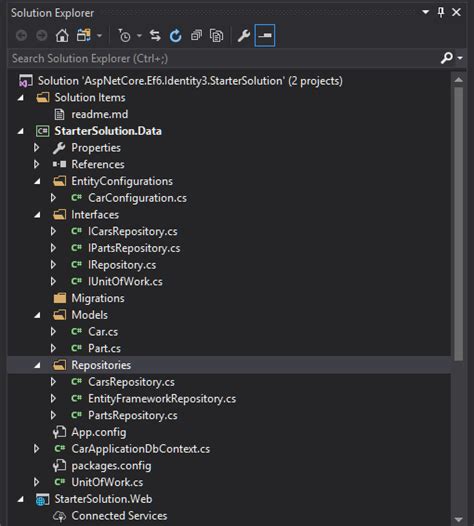The height and width of the screenshot is (526, 474).
Task: Open the search options dropdown arrow
Action: click(x=460, y=58)
